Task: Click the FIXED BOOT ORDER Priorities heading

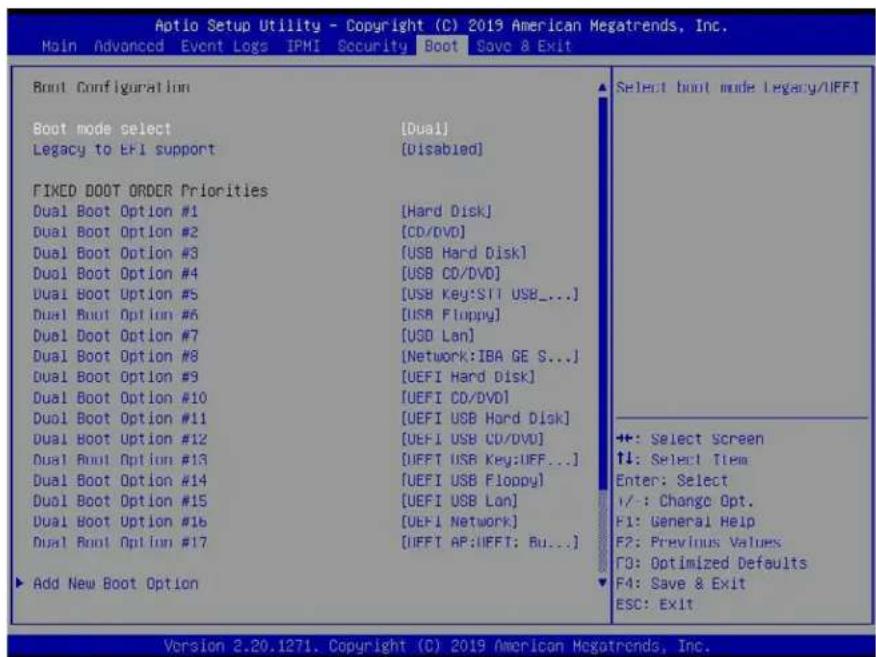Action: (x=150, y=191)
